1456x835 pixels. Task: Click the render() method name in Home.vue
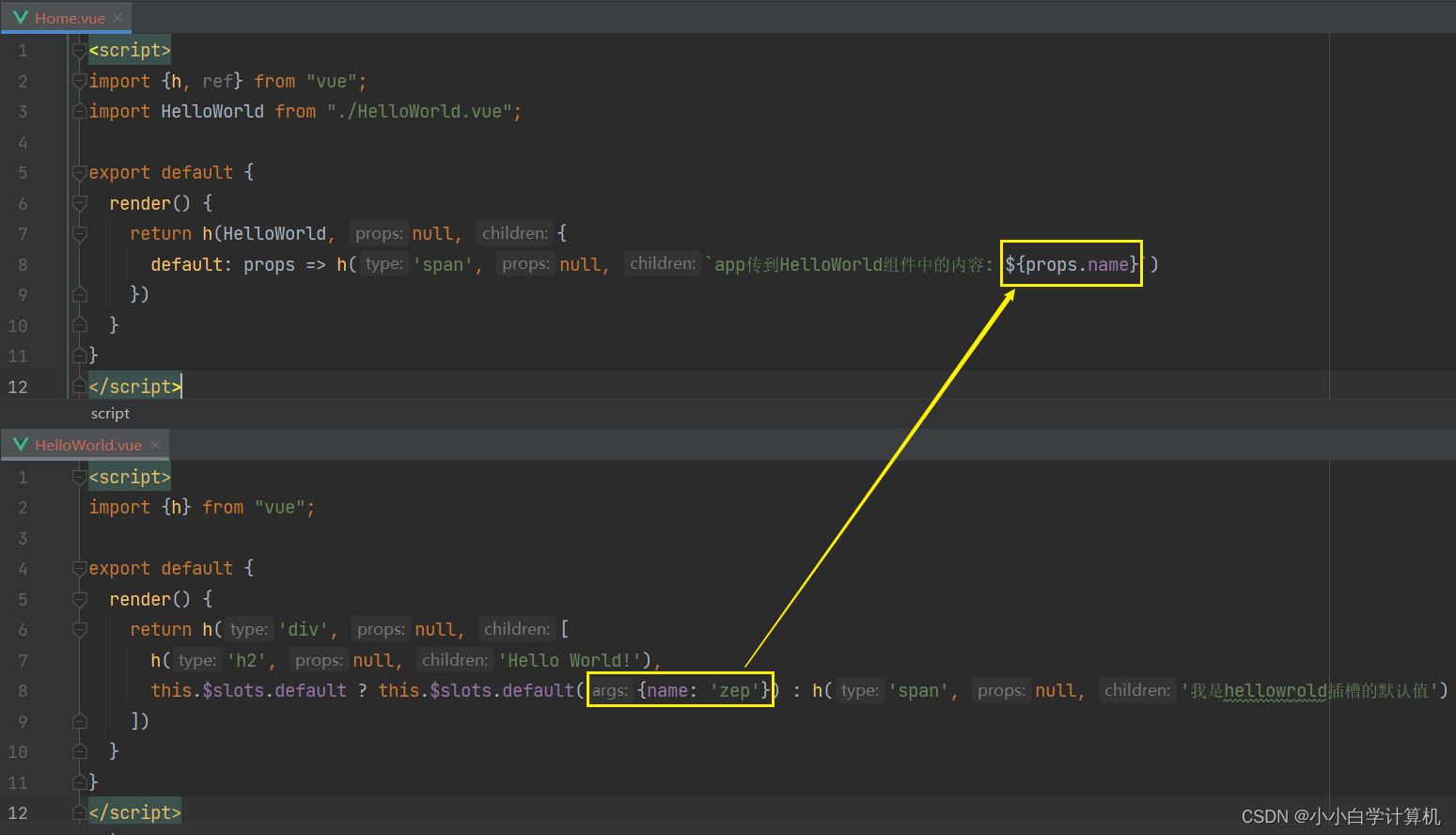click(140, 203)
